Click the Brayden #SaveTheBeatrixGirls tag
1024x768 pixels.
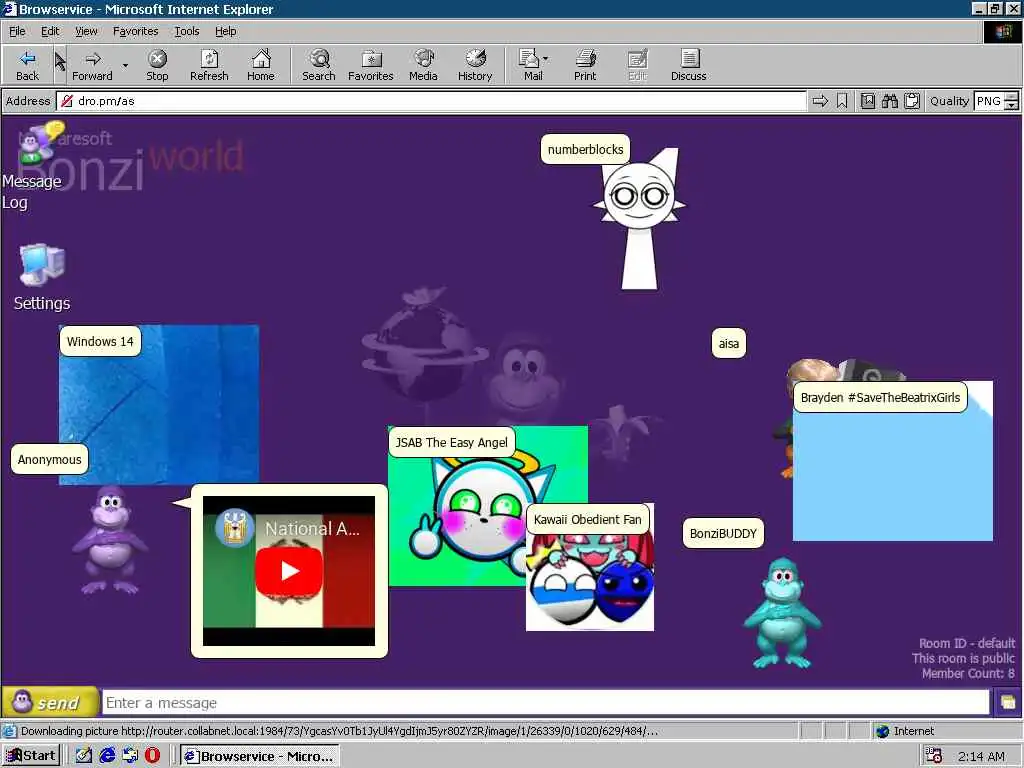pyautogui.click(x=880, y=398)
